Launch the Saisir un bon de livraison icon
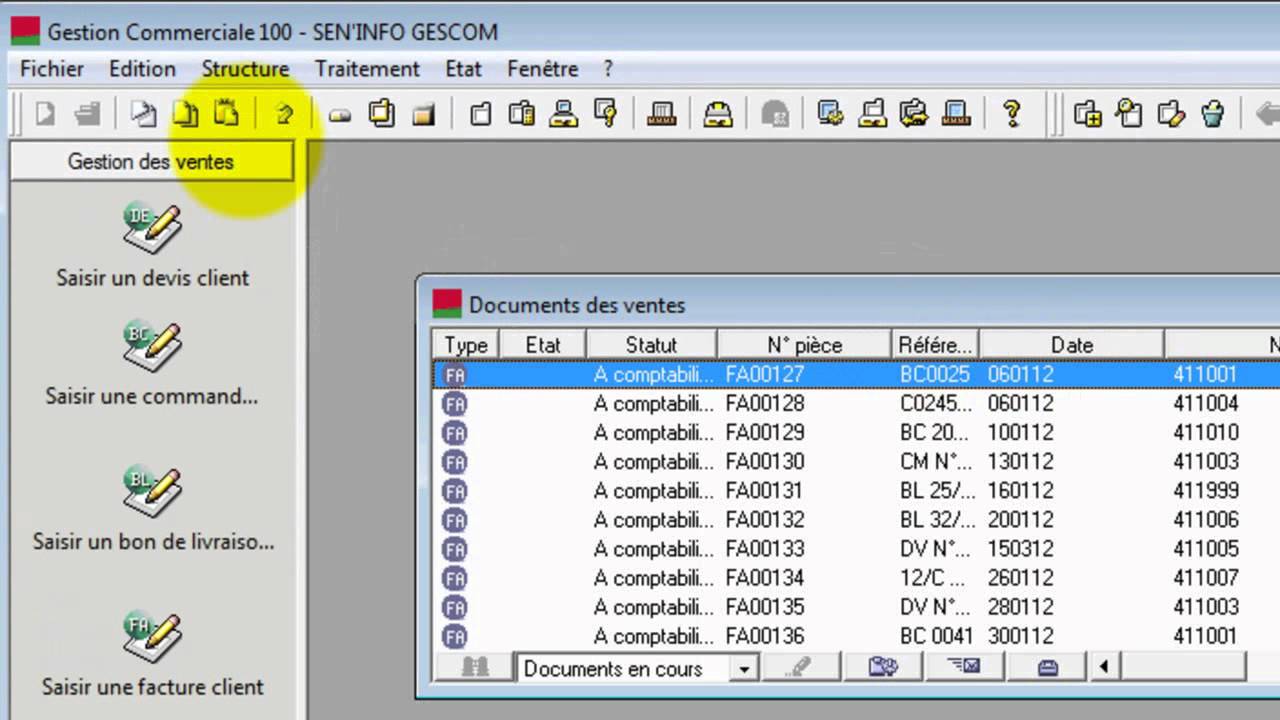 click(x=152, y=492)
